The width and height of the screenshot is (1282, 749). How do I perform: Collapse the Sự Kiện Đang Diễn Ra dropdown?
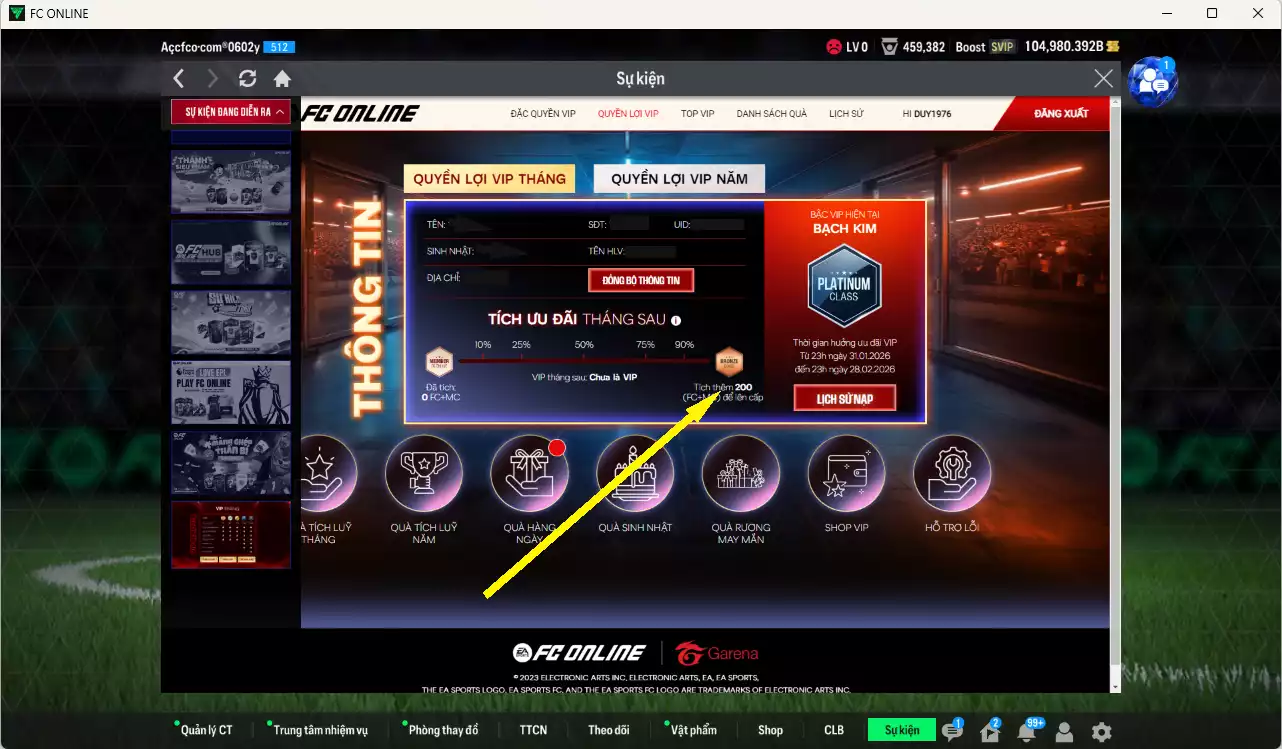230,112
